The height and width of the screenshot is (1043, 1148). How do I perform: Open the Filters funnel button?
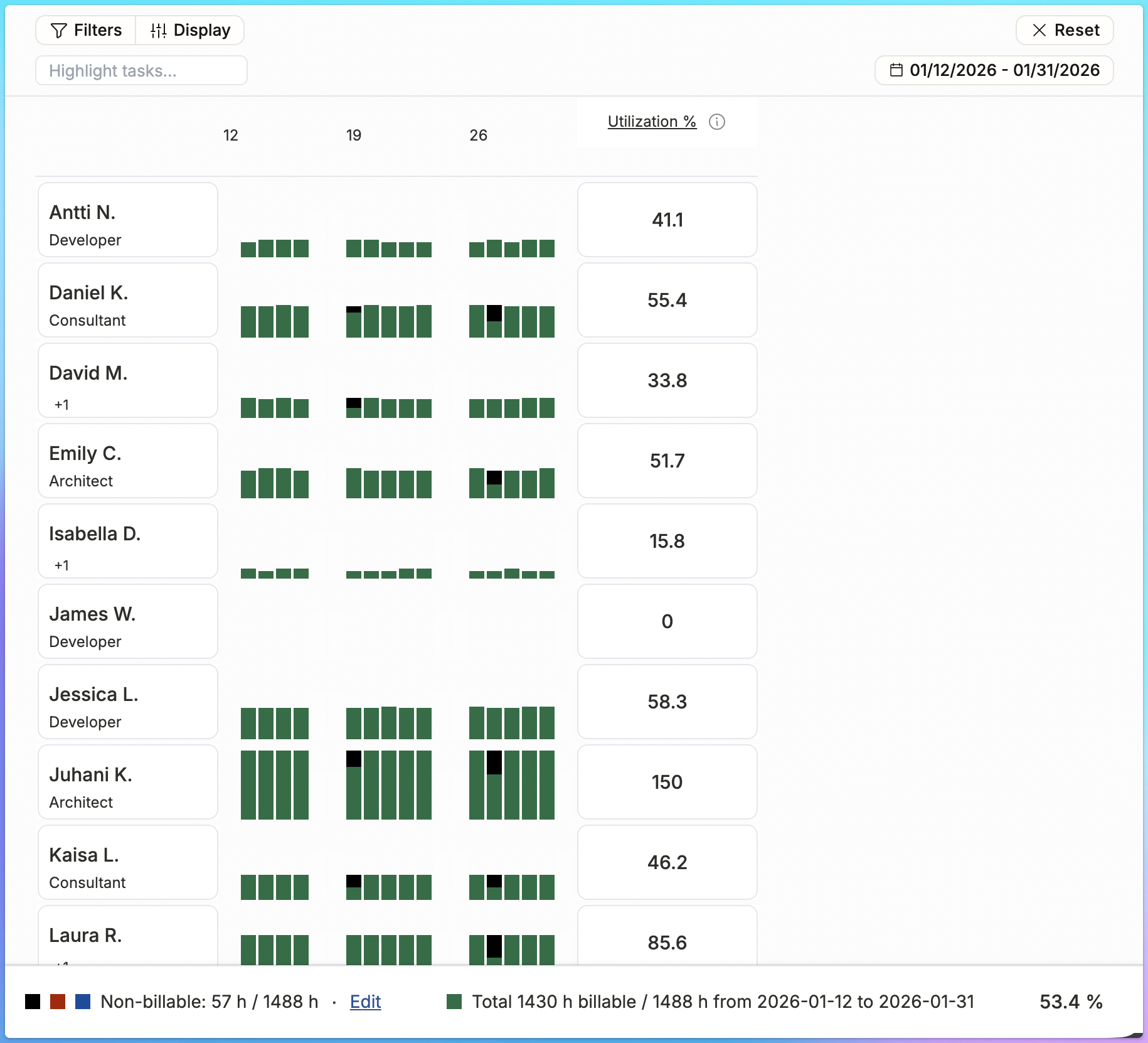pyautogui.click(x=86, y=30)
